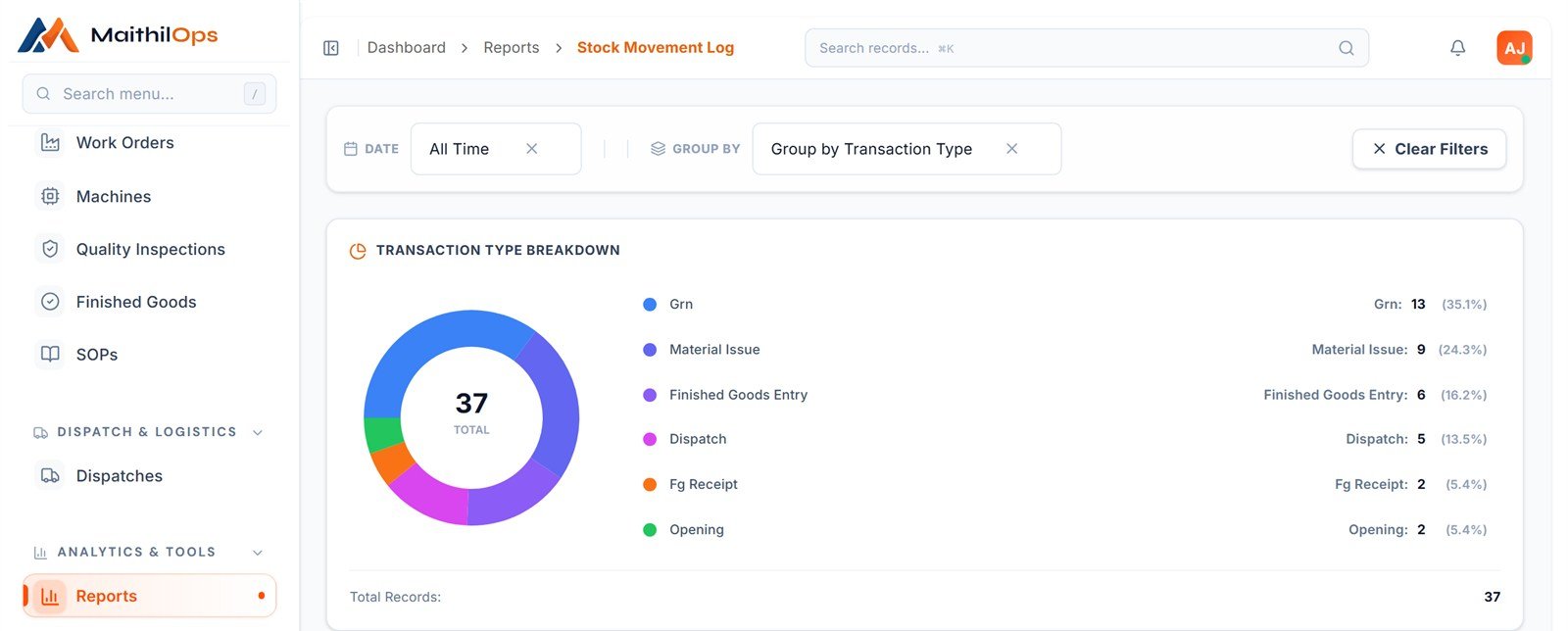Open the notifications bell

(x=1458, y=48)
